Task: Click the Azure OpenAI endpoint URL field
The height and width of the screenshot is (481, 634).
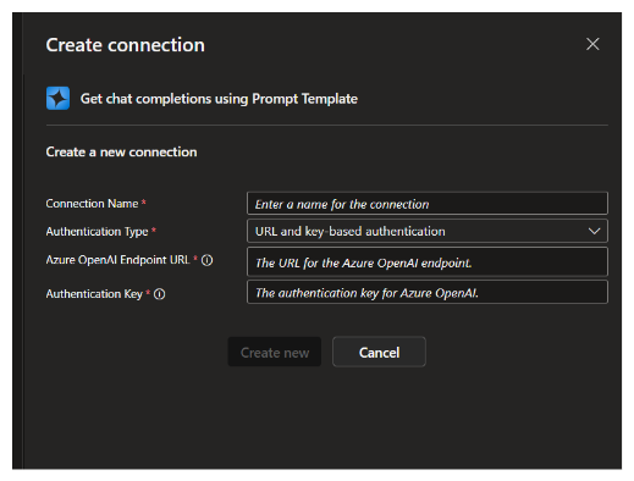Action: [427, 262]
